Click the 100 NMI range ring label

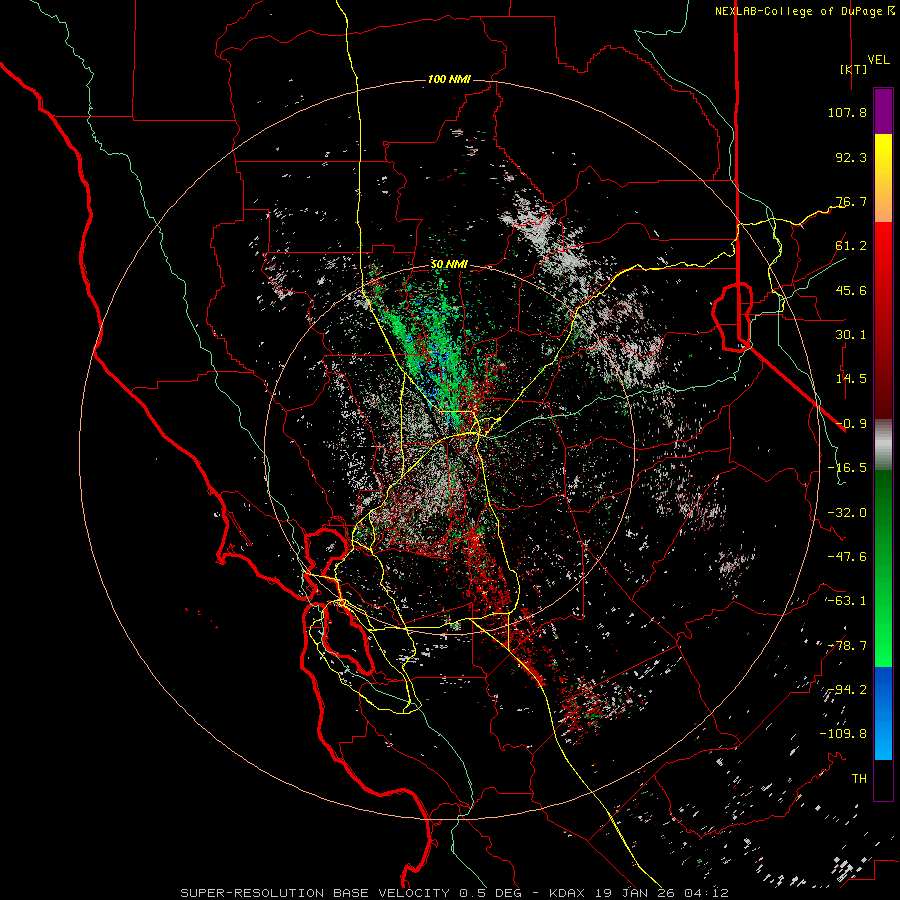(x=449, y=79)
